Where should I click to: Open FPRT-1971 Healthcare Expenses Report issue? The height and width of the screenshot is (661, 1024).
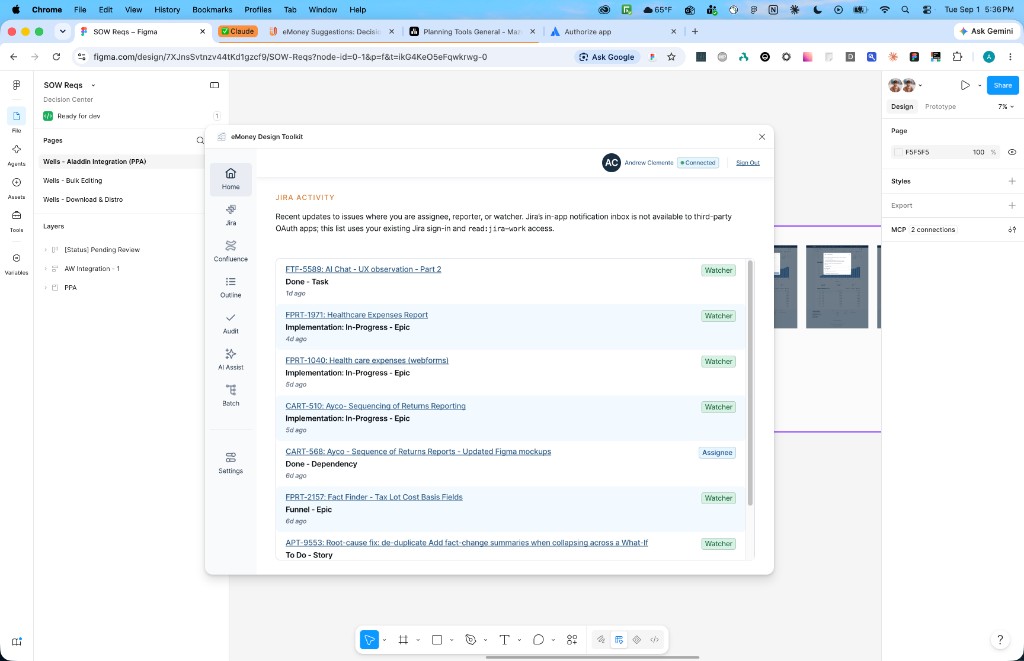point(357,315)
